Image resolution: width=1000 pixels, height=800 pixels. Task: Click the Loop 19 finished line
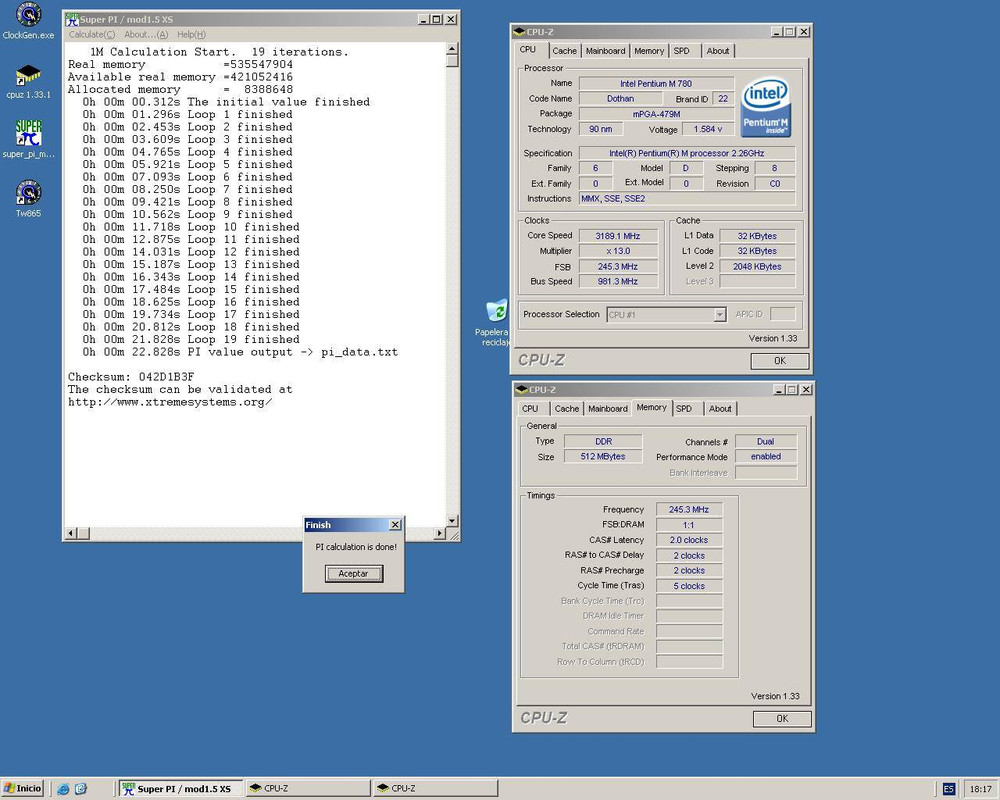[x=191, y=339]
